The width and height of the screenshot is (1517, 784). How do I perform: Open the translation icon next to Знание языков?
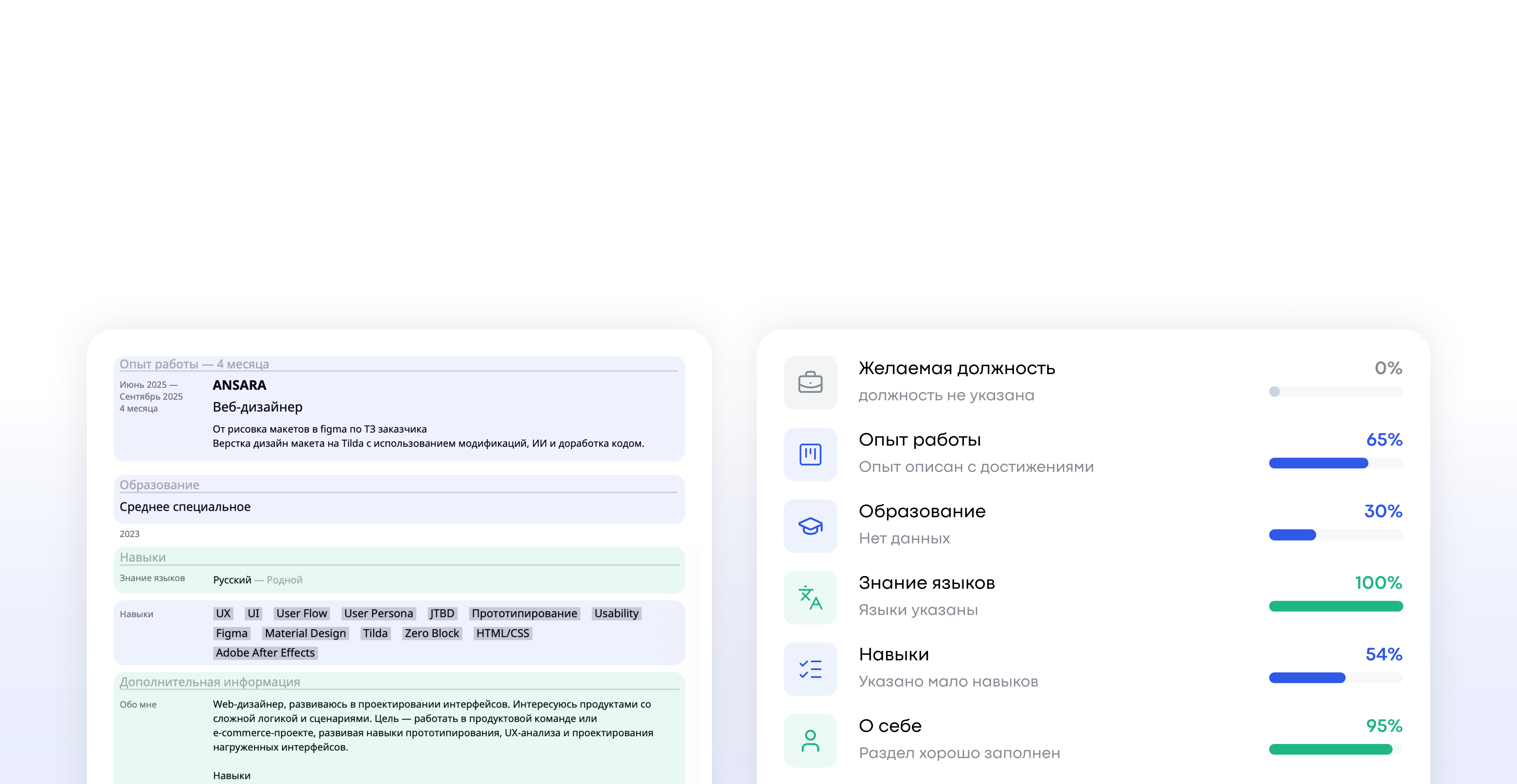click(x=810, y=598)
